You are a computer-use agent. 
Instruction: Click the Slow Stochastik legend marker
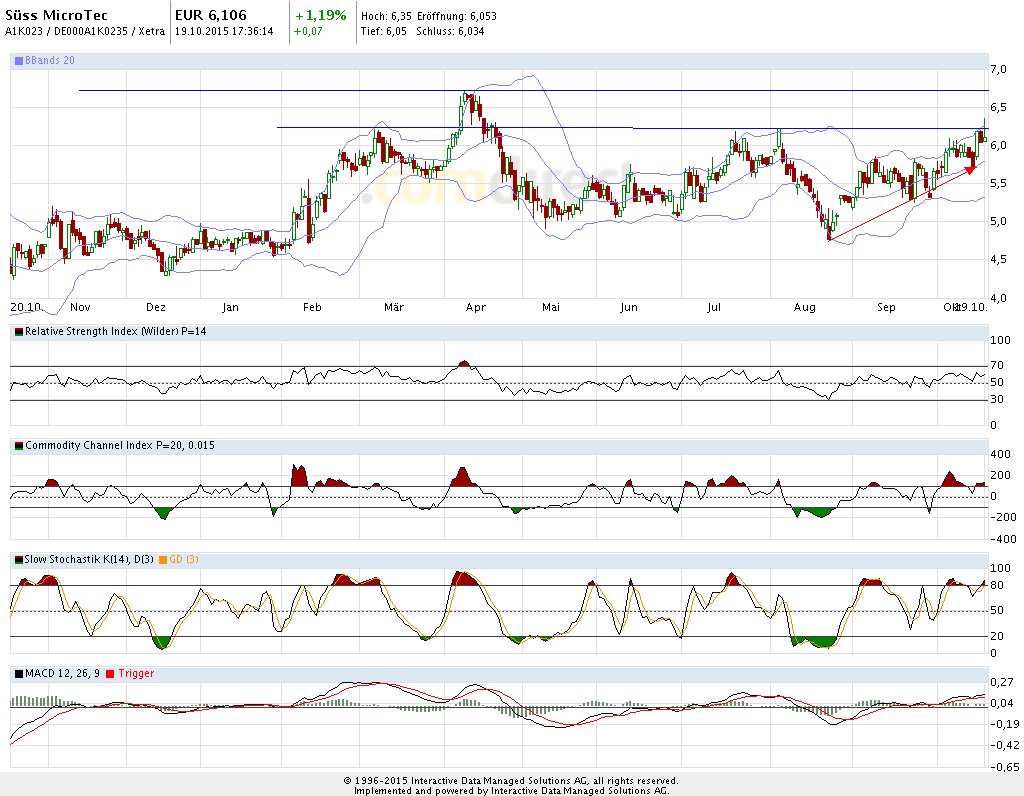[x=18, y=559]
